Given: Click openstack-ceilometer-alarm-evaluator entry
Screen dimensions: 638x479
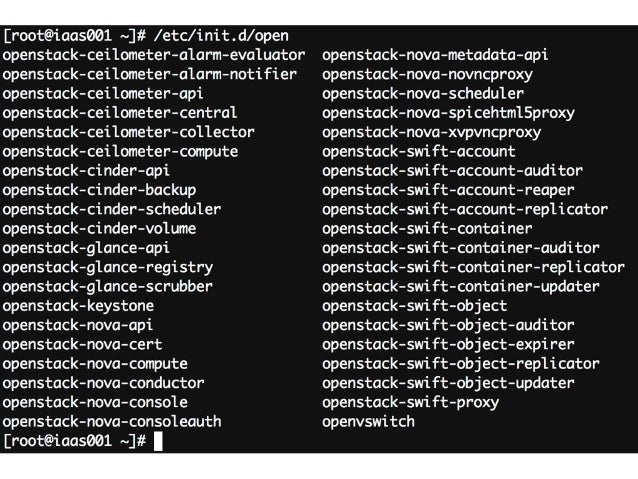Looking at the screenshot, I should click(154, 55).
